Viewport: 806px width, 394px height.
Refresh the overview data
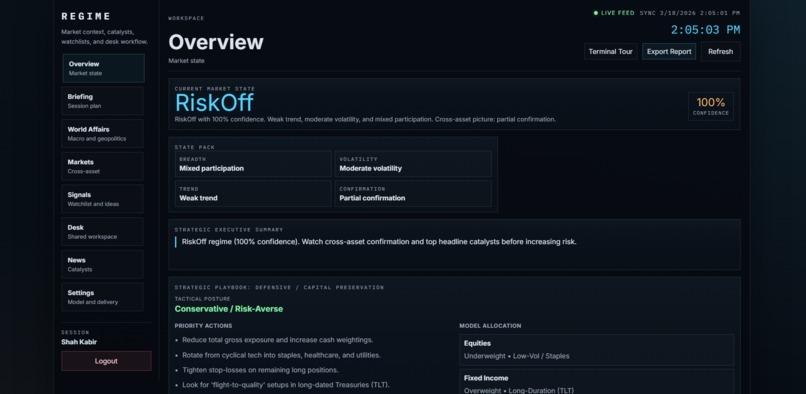(720, 51)
